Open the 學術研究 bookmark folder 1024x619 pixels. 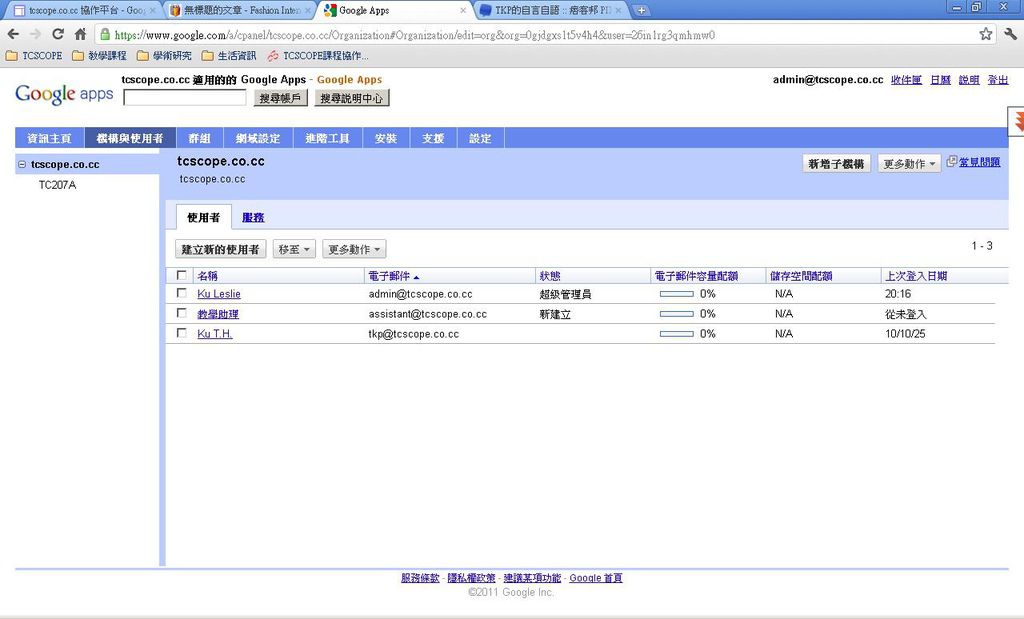[x=164, y=56]
